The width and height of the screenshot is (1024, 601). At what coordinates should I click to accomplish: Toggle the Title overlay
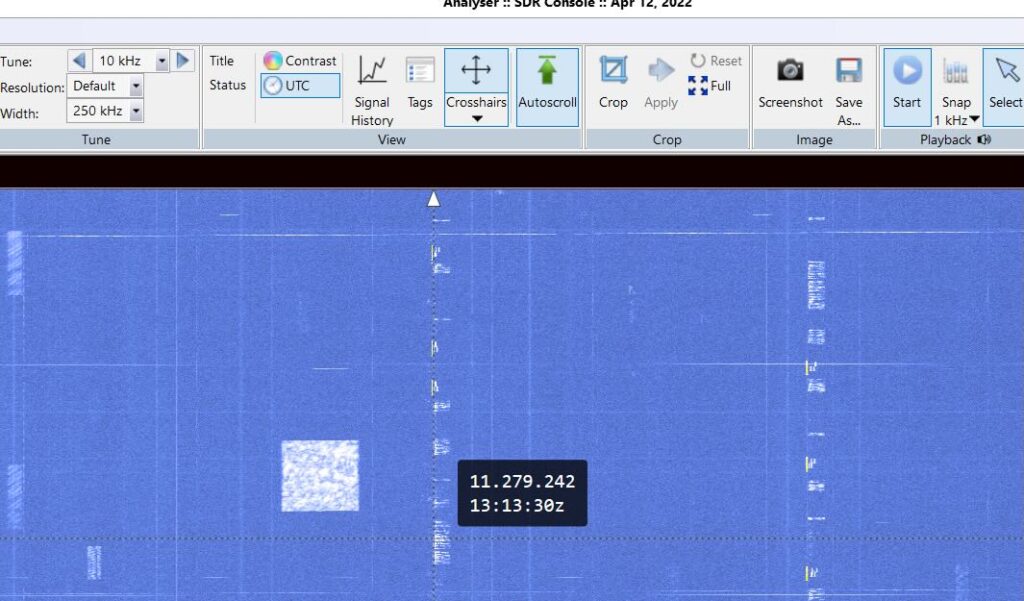(227, 61)
